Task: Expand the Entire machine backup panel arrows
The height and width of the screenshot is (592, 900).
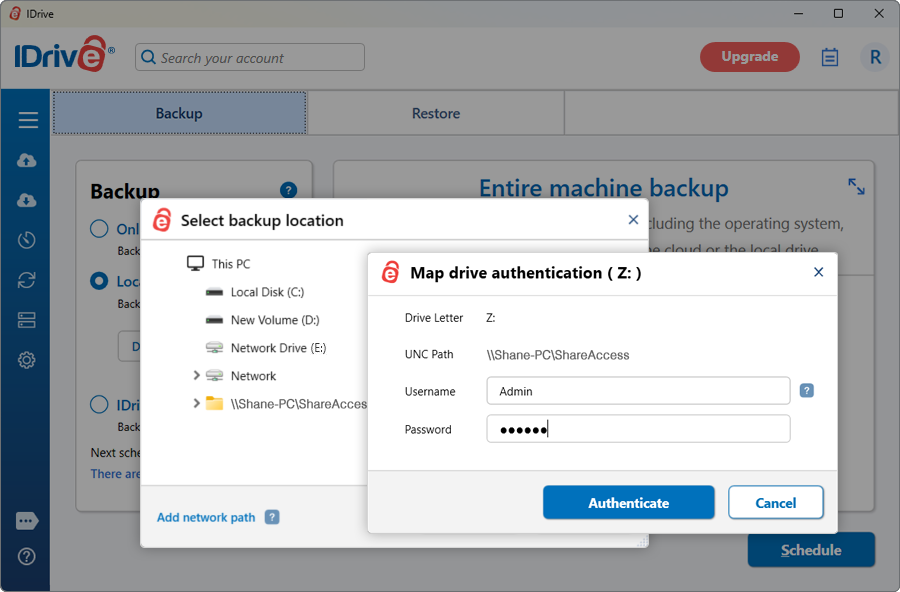Action: point(856,186)
